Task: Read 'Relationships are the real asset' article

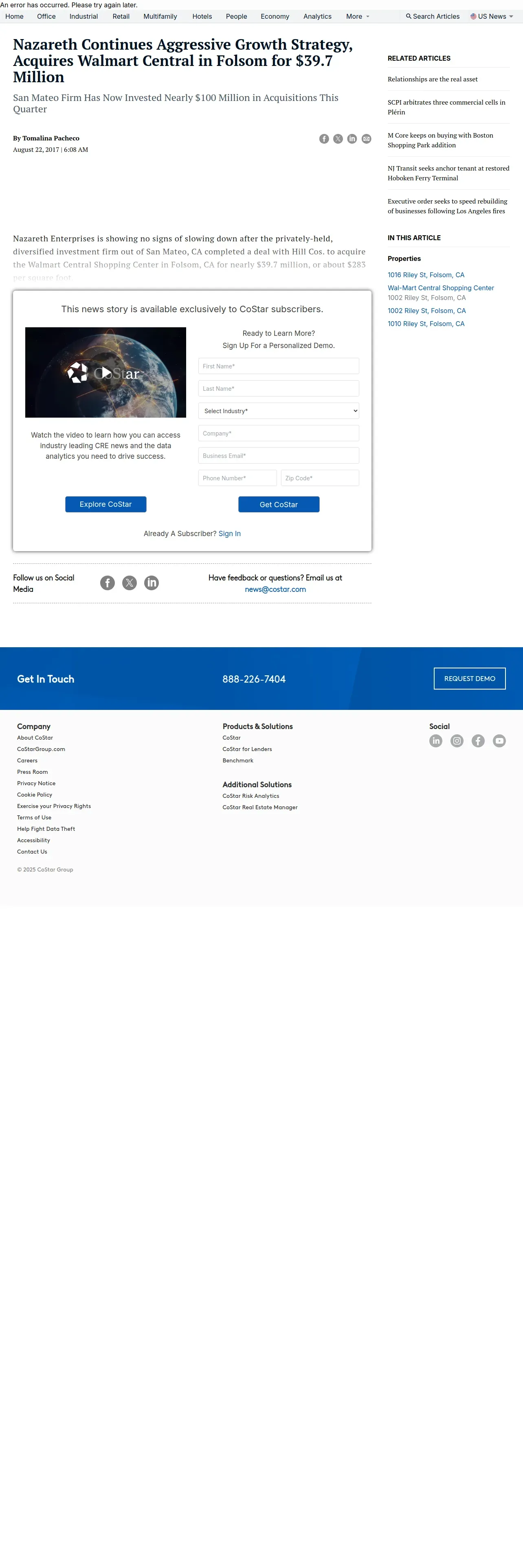Action: (433, 79)
